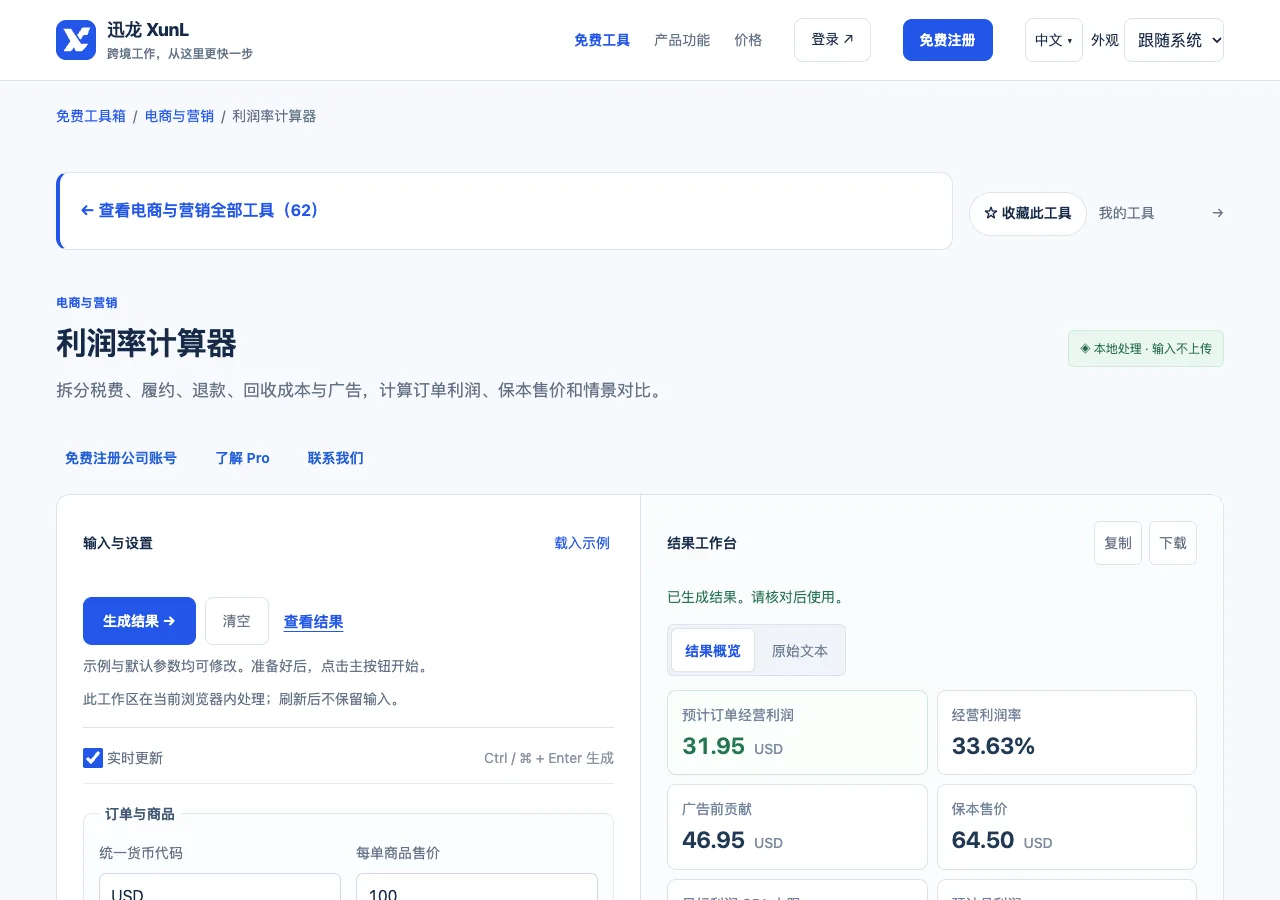Click the 每单商品售价 input field
Image resolution: width=1280 pixels, height=900 pixels.
[477, 888]
